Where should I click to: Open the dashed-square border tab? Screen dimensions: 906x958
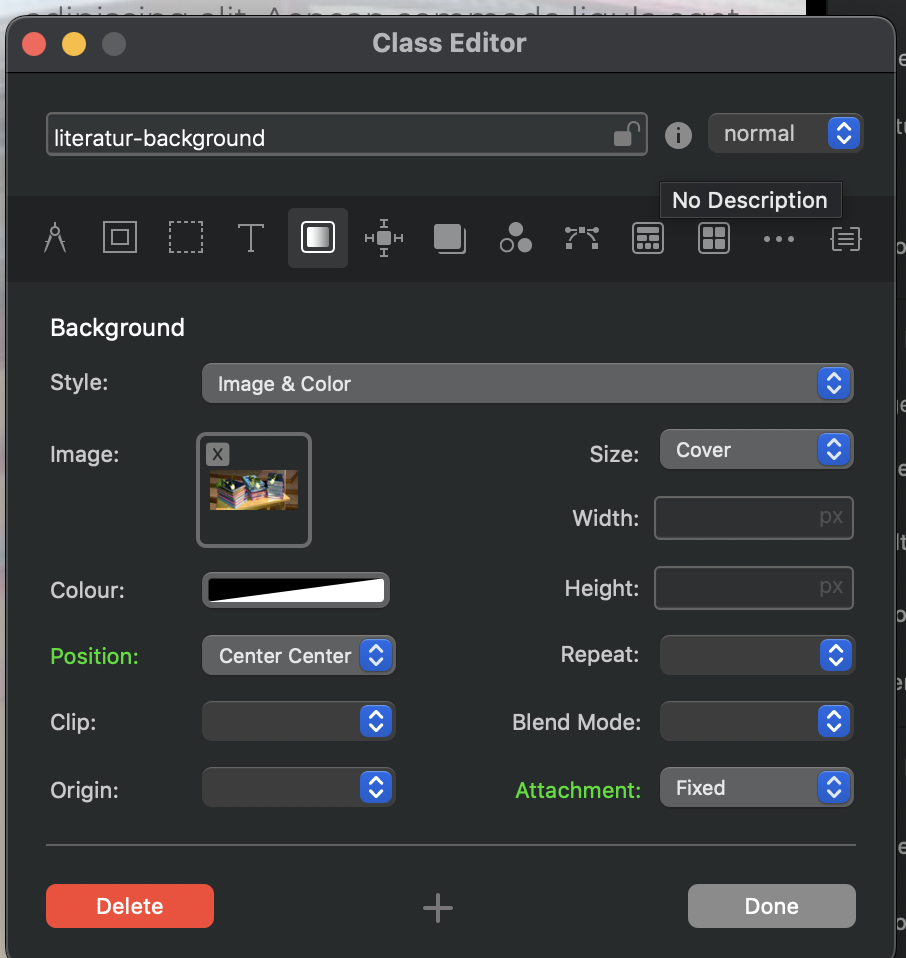pos(185,238)
